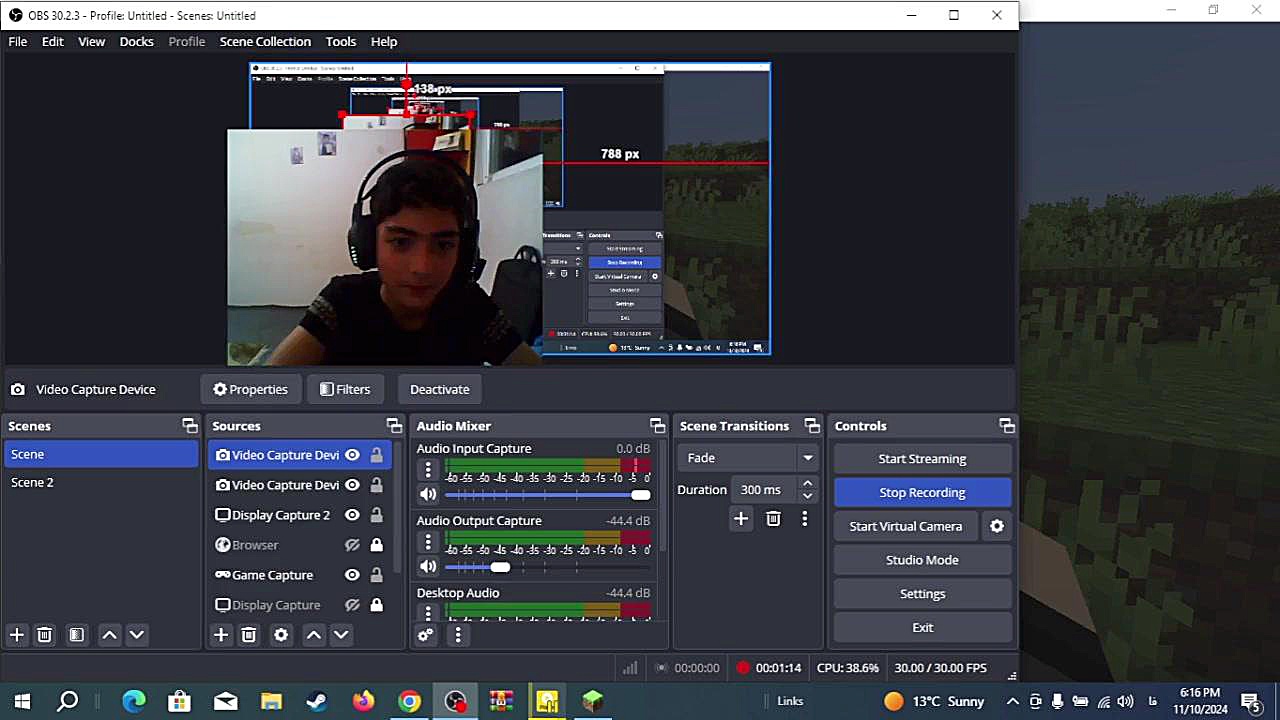Float the Scene Transitions dock using its header icon
This screenshot has width=1280, height=720.
coord(812,426)
